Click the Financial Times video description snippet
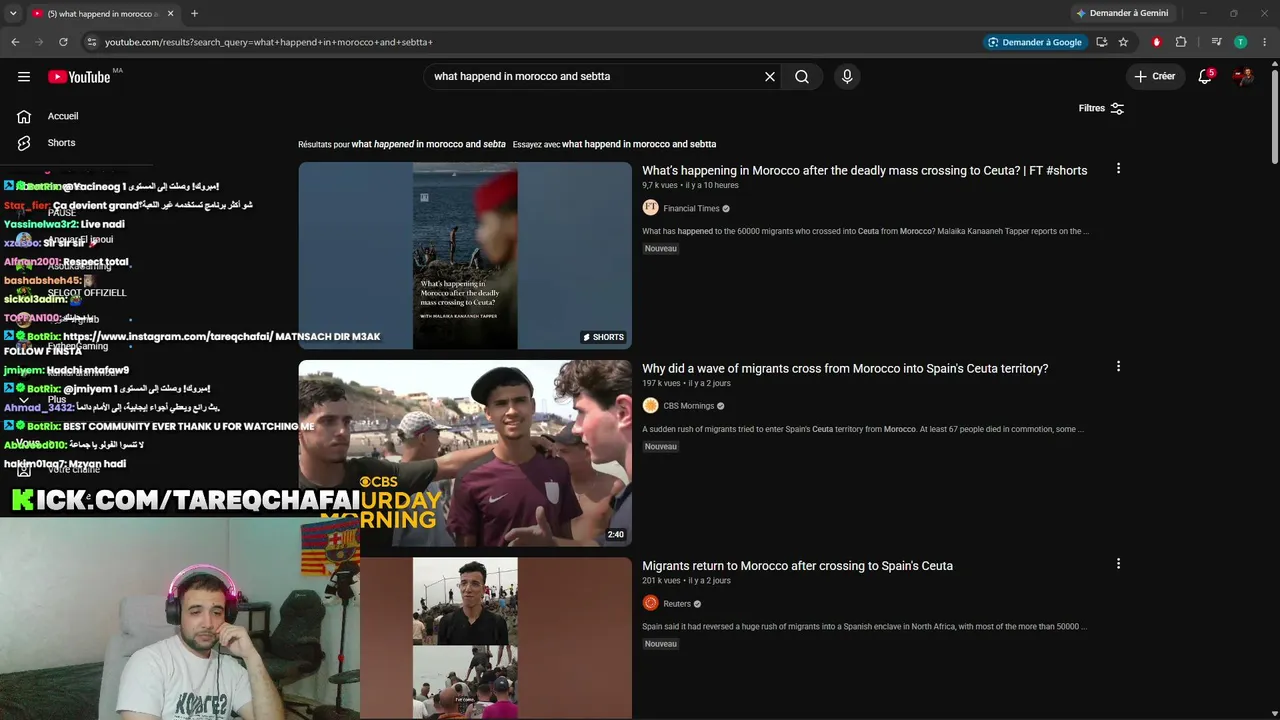 865,231
